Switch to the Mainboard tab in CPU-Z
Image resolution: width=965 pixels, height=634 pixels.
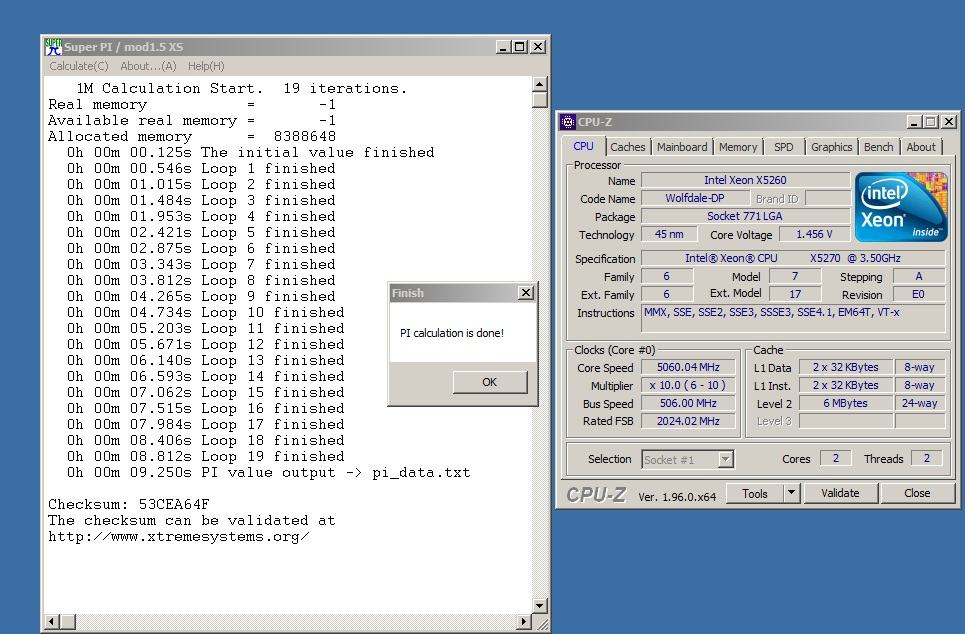tap(682, 147)
